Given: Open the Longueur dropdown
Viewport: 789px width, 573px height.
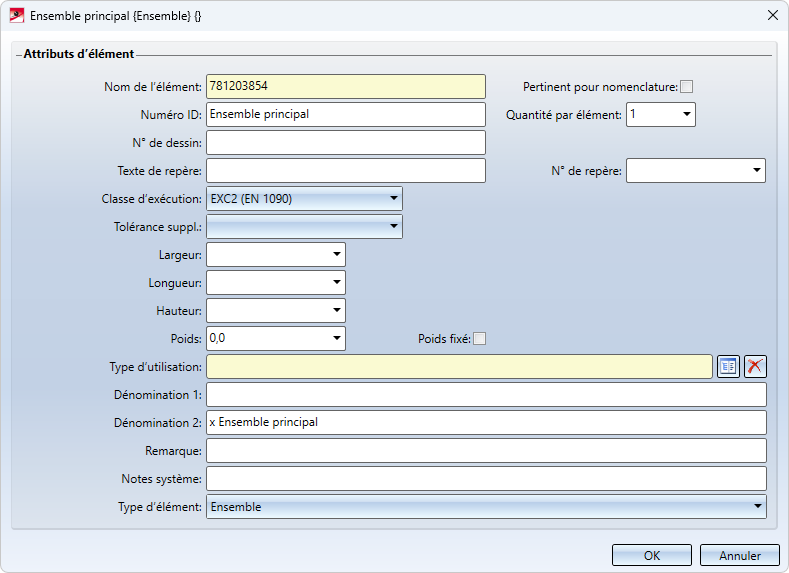Looking at the screenshot, I should (x=337, y=282).
